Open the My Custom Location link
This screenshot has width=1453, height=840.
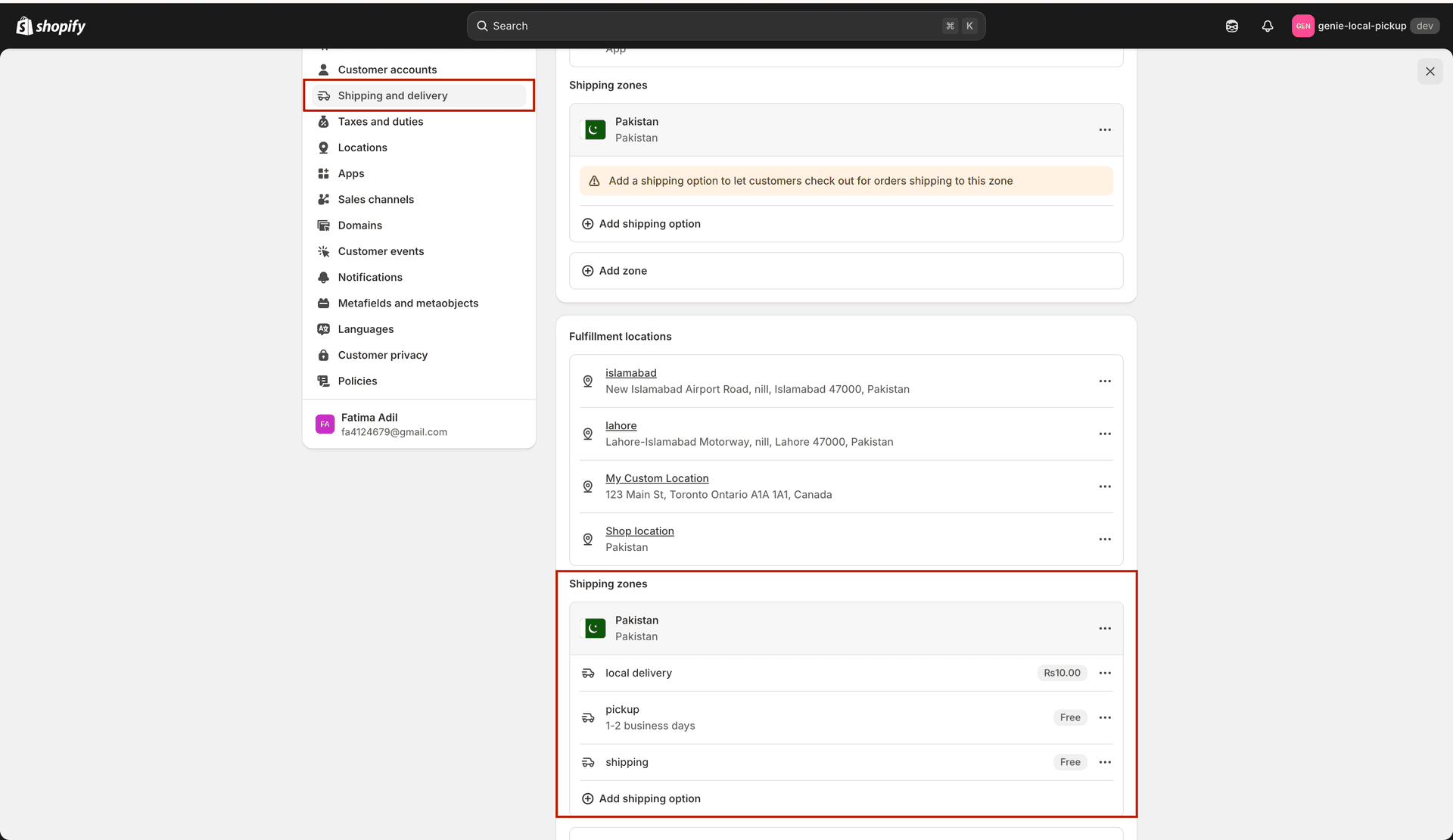click(656, 478)
